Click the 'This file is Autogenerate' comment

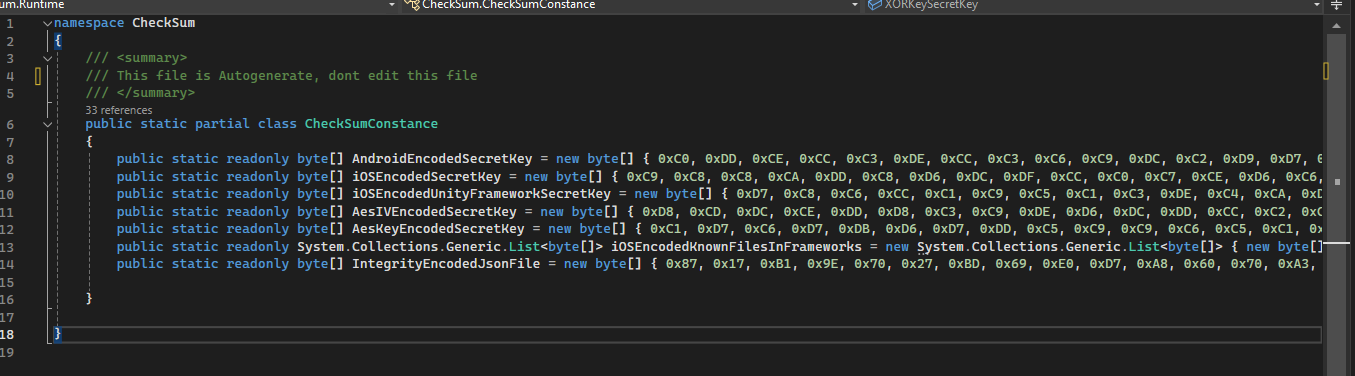click(281, 75)
